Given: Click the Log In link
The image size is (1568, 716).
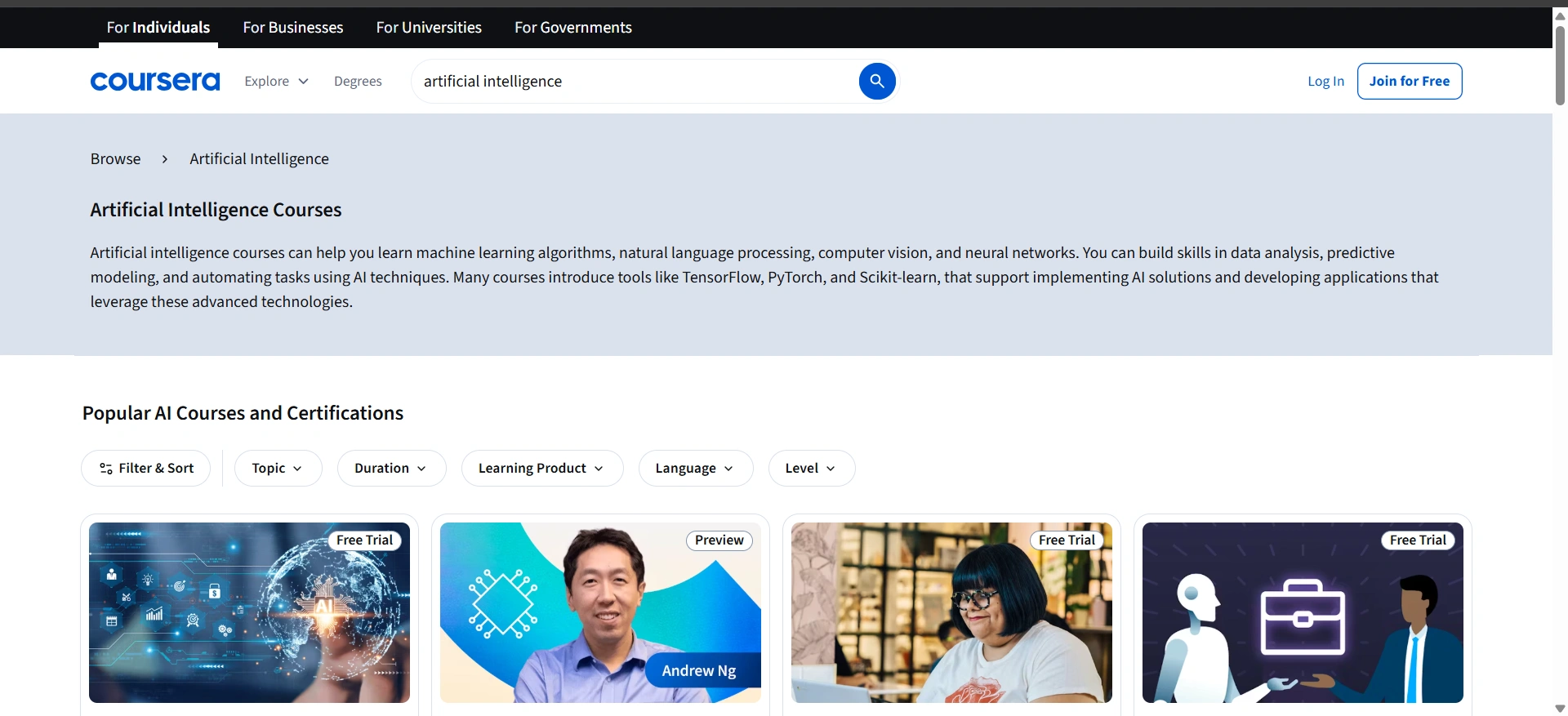Looking at the screenshot, I should pos(1325,81).
